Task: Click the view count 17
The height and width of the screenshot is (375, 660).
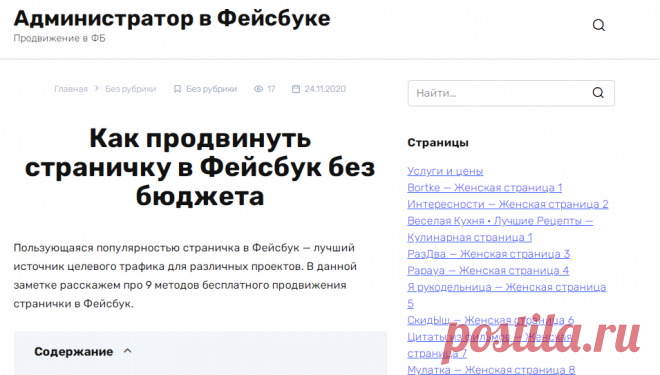Action: pos(271,89)
